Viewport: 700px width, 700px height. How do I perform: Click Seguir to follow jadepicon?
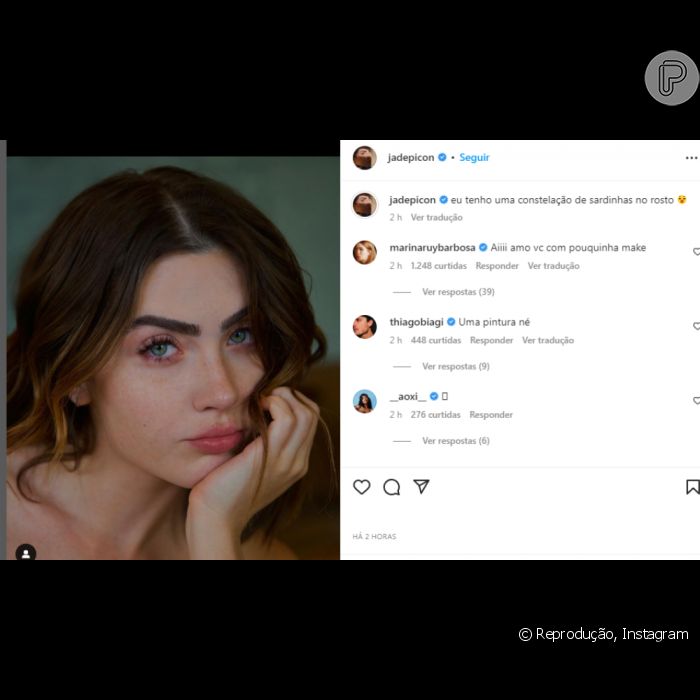point(474,158)
